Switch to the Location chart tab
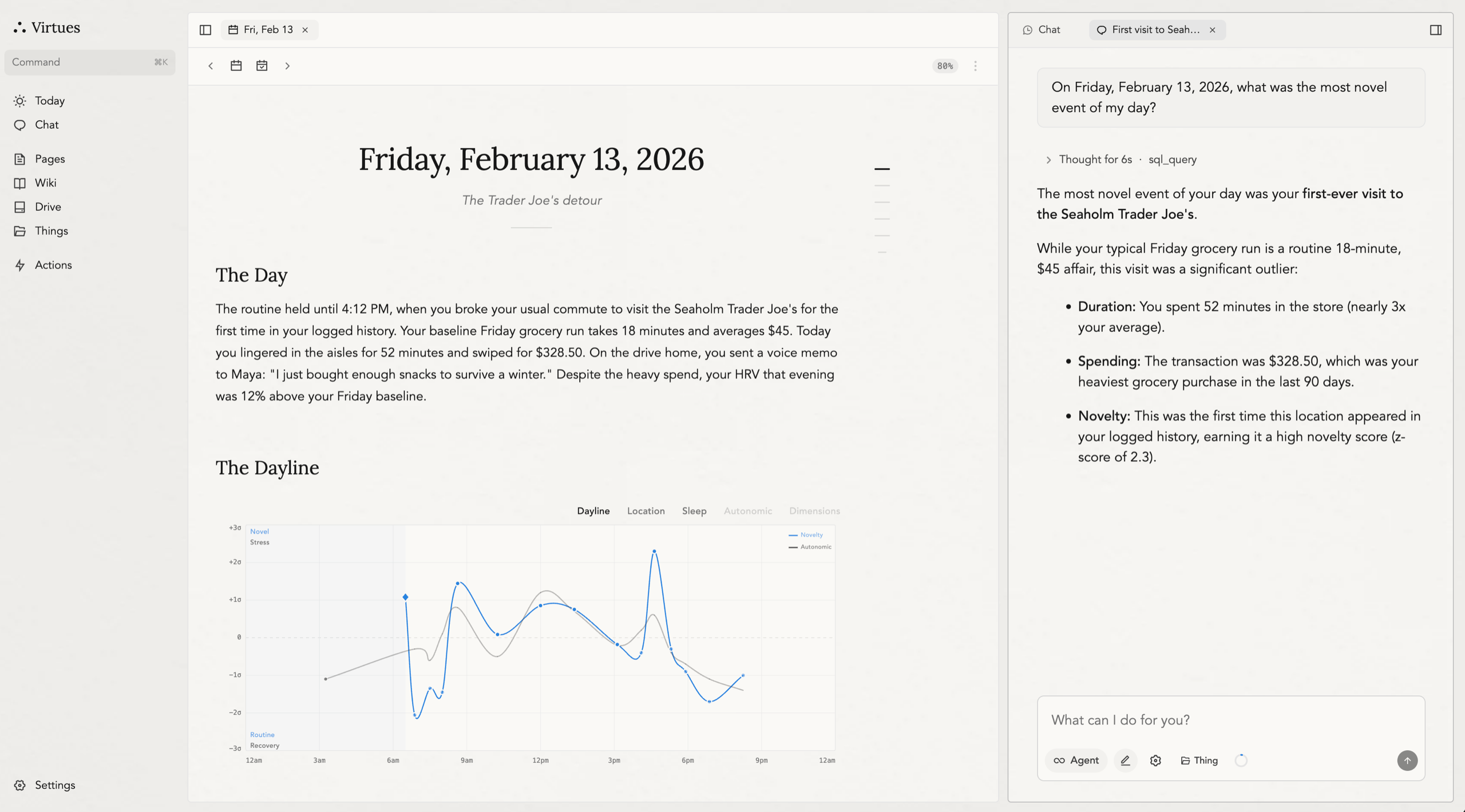1465x812 pixels. (646, 511)
